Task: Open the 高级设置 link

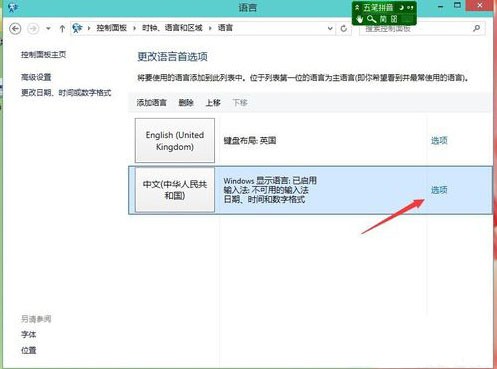Action: (36, 77)
